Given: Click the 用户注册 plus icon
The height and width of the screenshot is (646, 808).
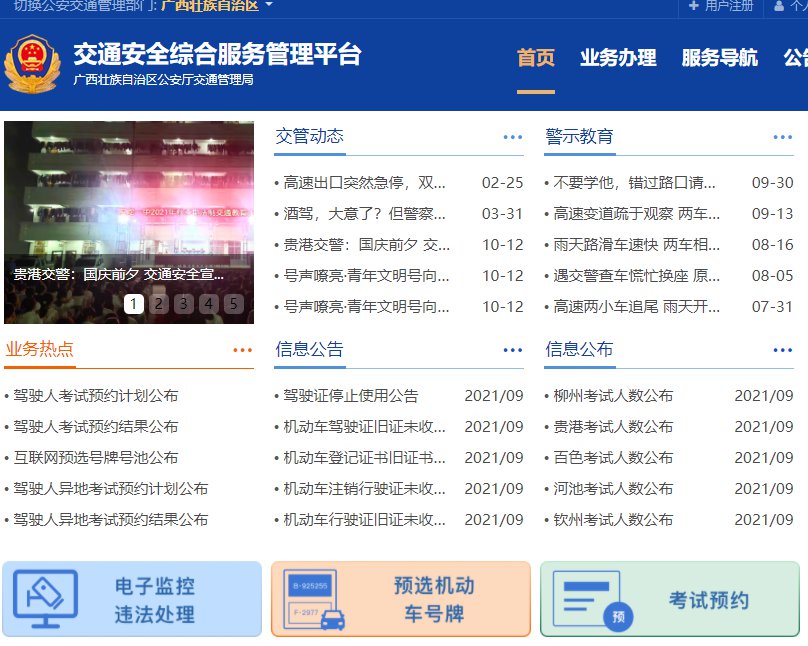Looking at the screenshot, I should pyautogui.click(x=694, y=6).
